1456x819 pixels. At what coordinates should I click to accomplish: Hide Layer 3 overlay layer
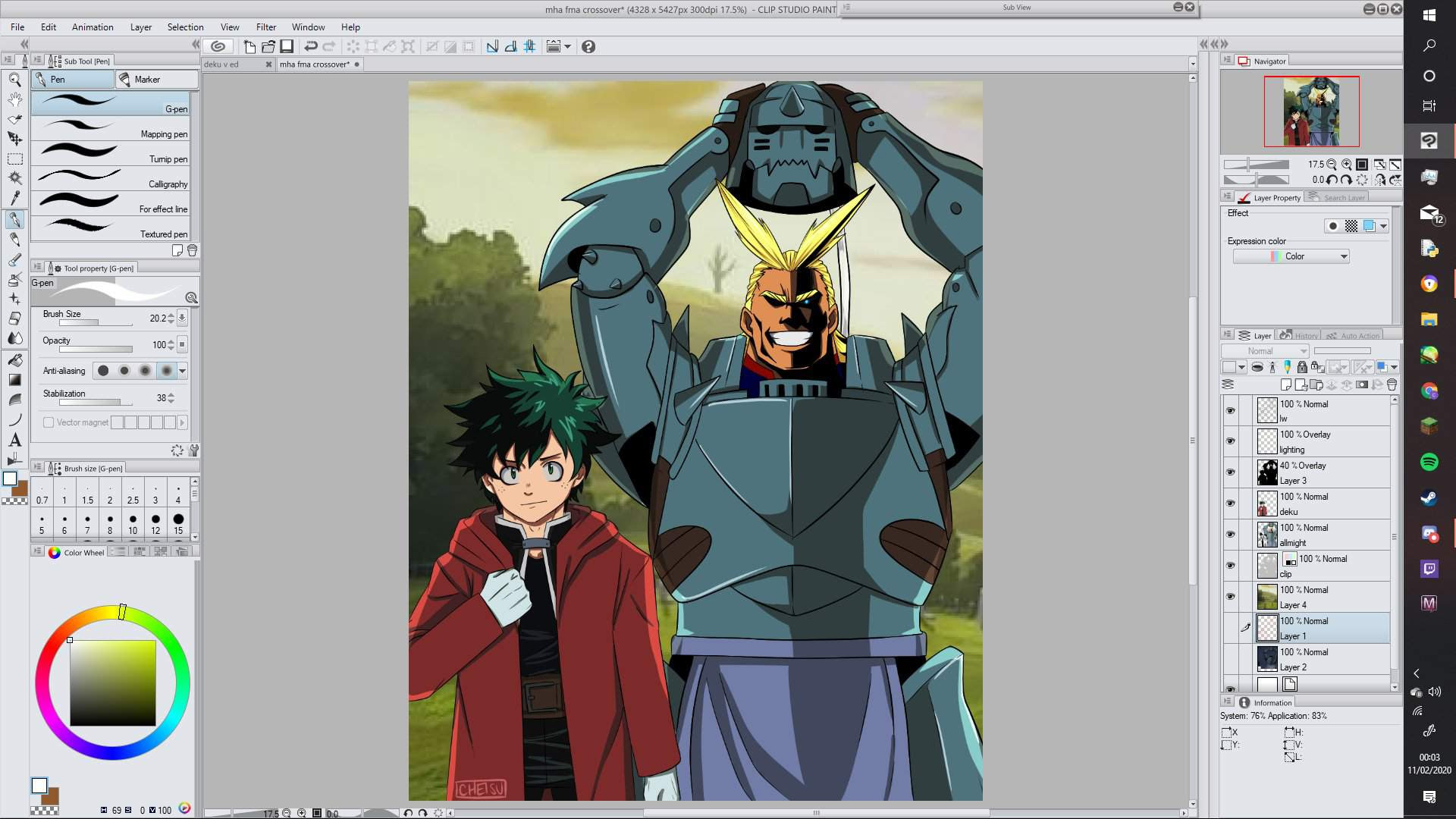1230,472
